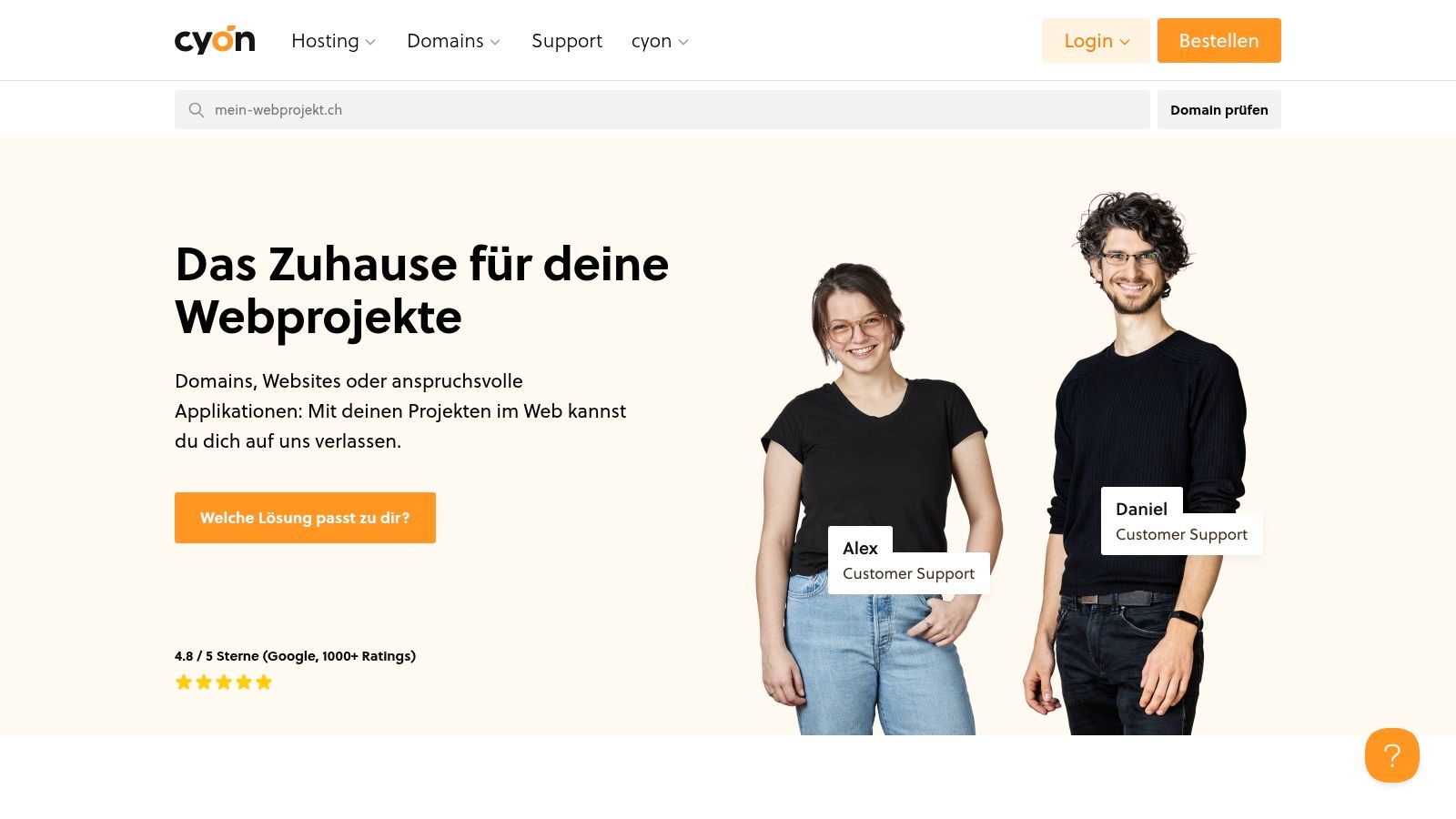
Task: Click the third yellow rating star
Action: (224, 682)
